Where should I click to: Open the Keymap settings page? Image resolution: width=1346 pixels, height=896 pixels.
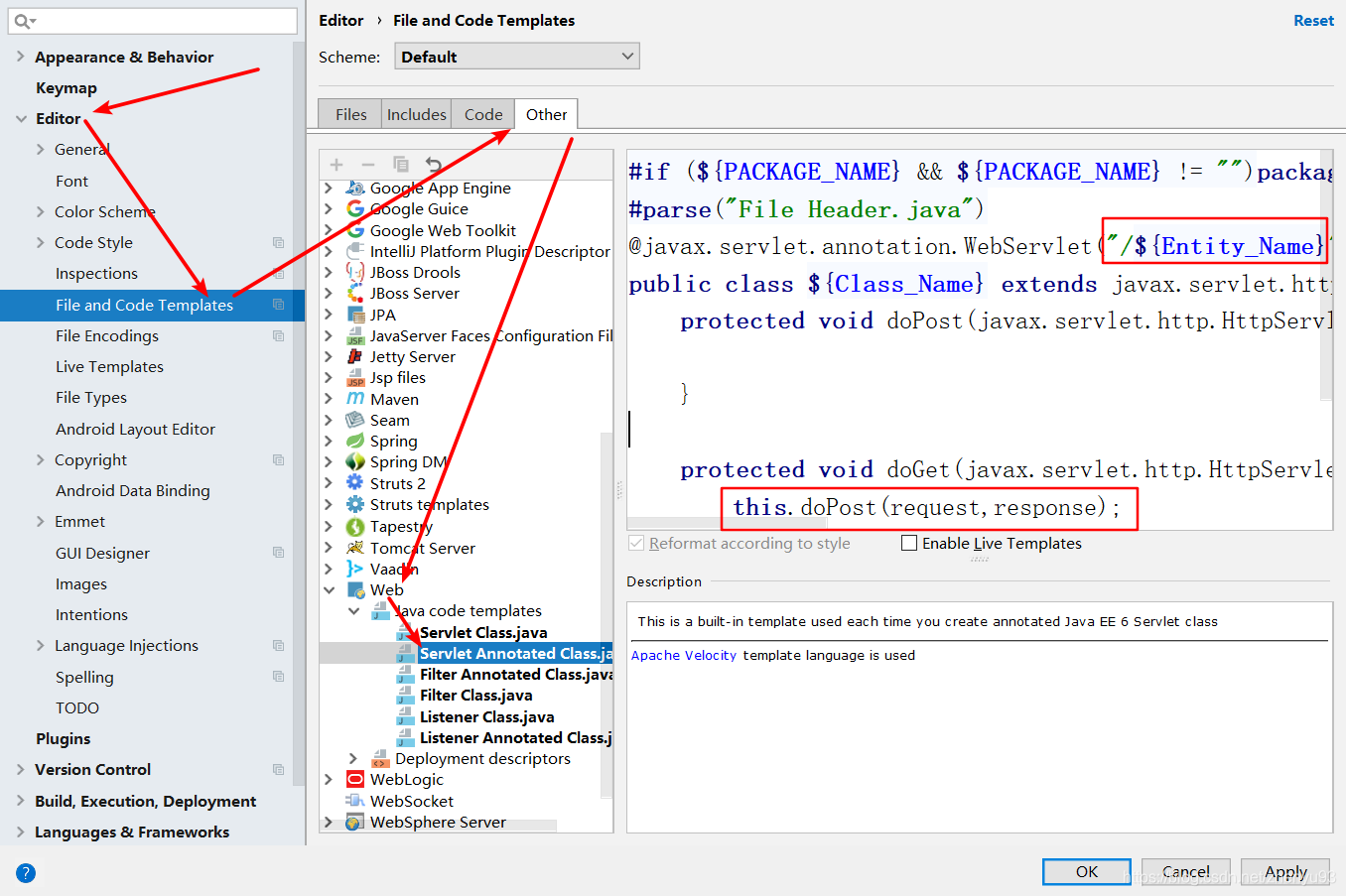[x=67, y=87]
